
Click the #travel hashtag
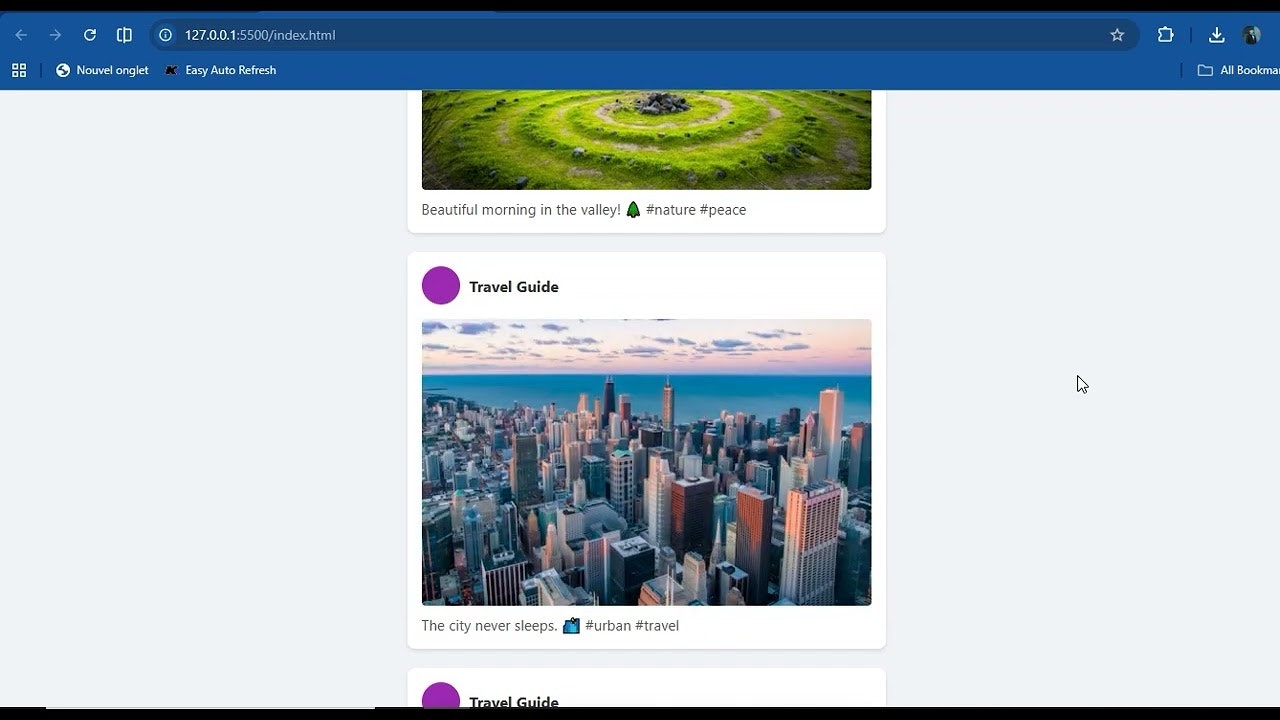click(x=657, y=626)
